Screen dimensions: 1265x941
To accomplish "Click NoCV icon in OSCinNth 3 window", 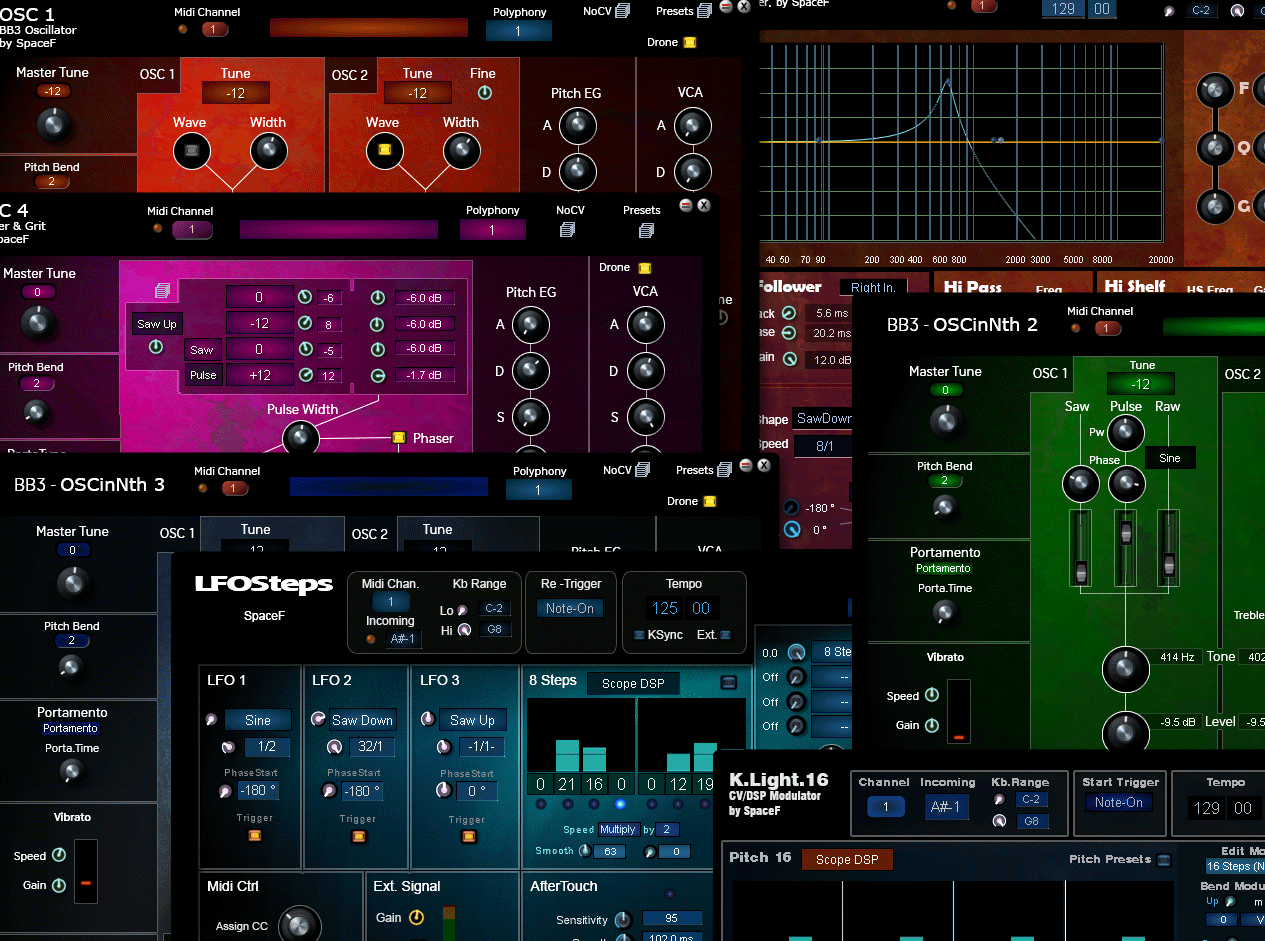I will coord(642,469).
